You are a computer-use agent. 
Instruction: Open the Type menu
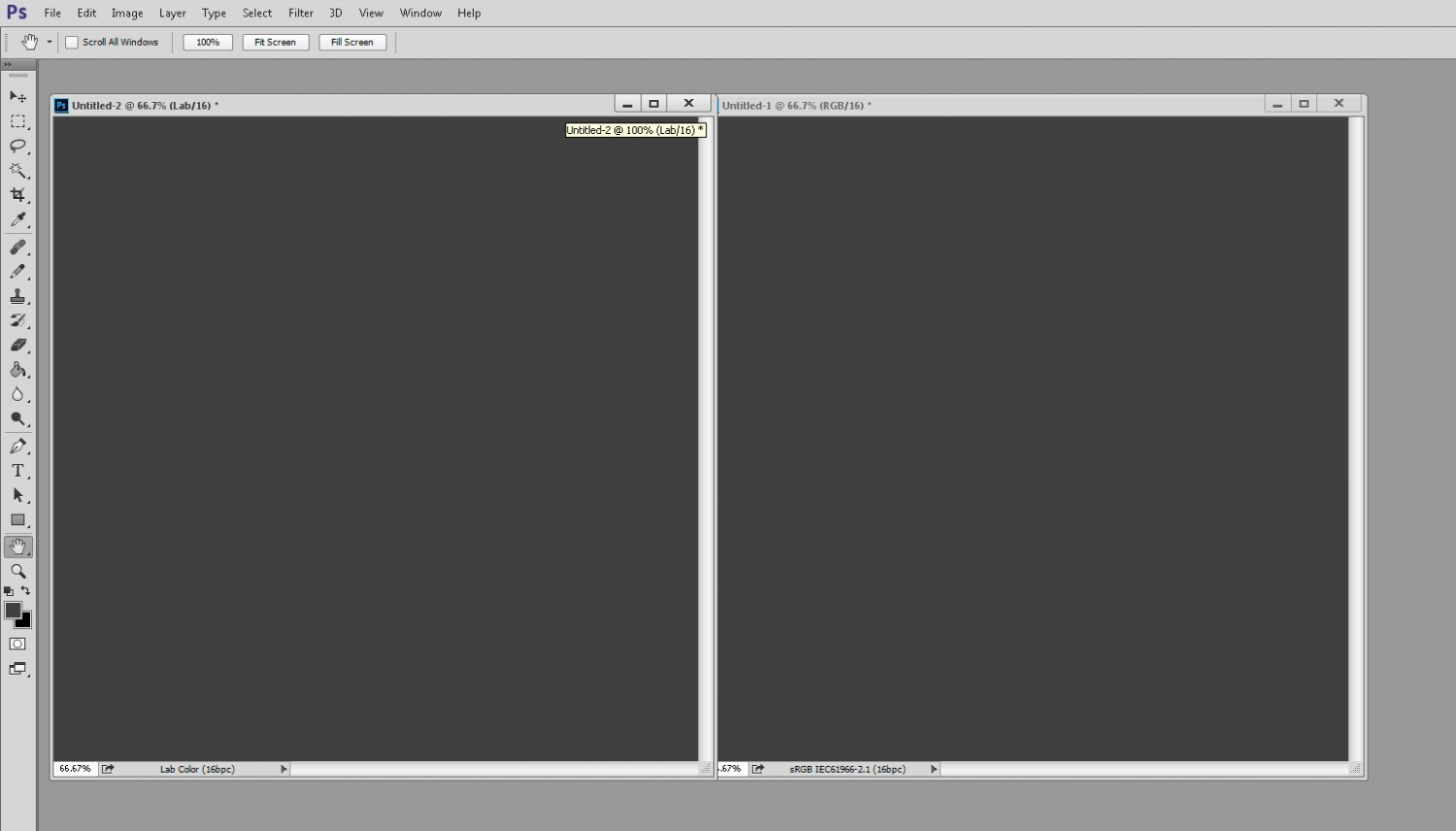click(x=215, y=13)
